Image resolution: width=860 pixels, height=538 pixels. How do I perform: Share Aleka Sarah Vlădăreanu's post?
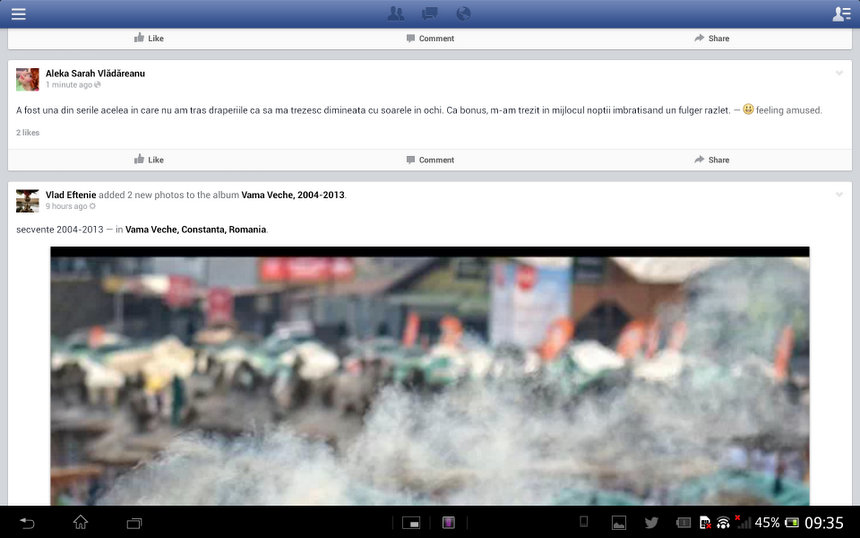pyautogui.click(x=711, y=160)
